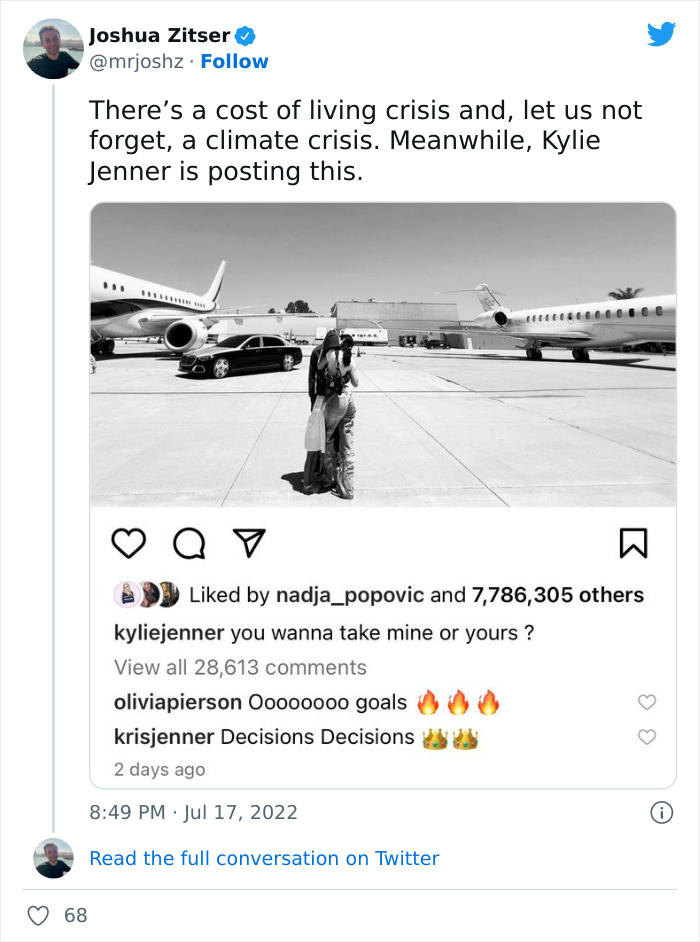Follow @mrjoshz via the Follow link
This screenshot has width=700, height=942.
point(234,62)
